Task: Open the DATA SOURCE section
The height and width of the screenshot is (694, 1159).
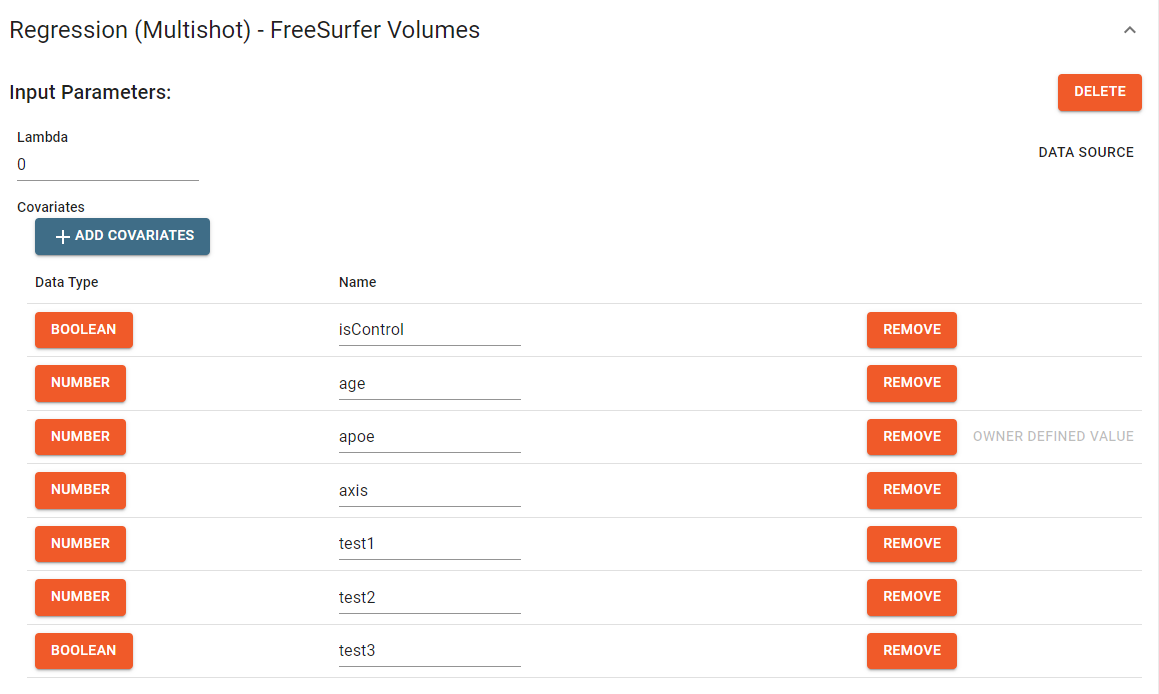Action: [1086, 152]
